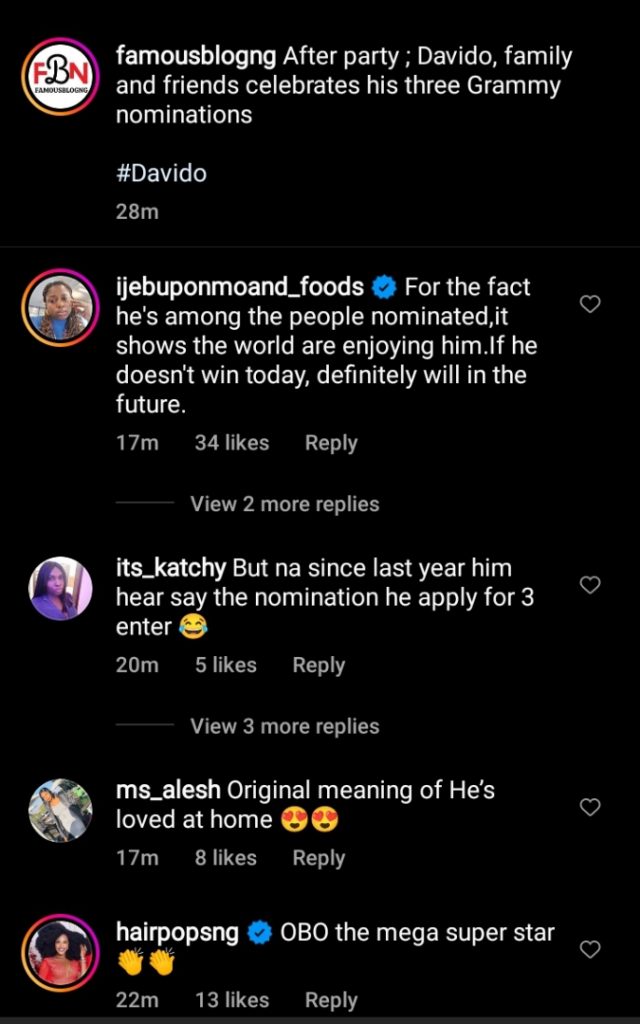This screenshot has width=640, height=1024.
Task: Tap its_katchy's profile photo
Action: click(60, 589)
